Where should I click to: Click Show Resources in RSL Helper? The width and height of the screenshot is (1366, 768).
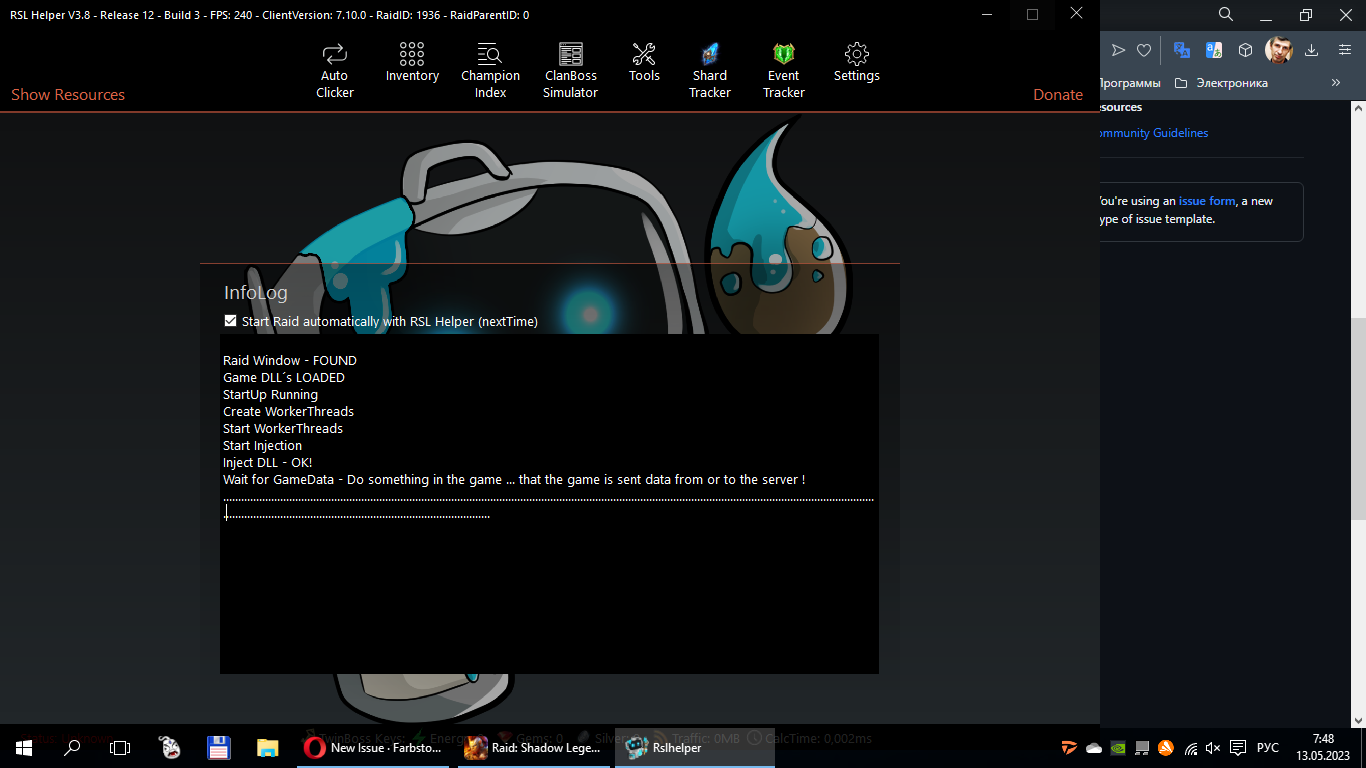(x=67, y=94)
